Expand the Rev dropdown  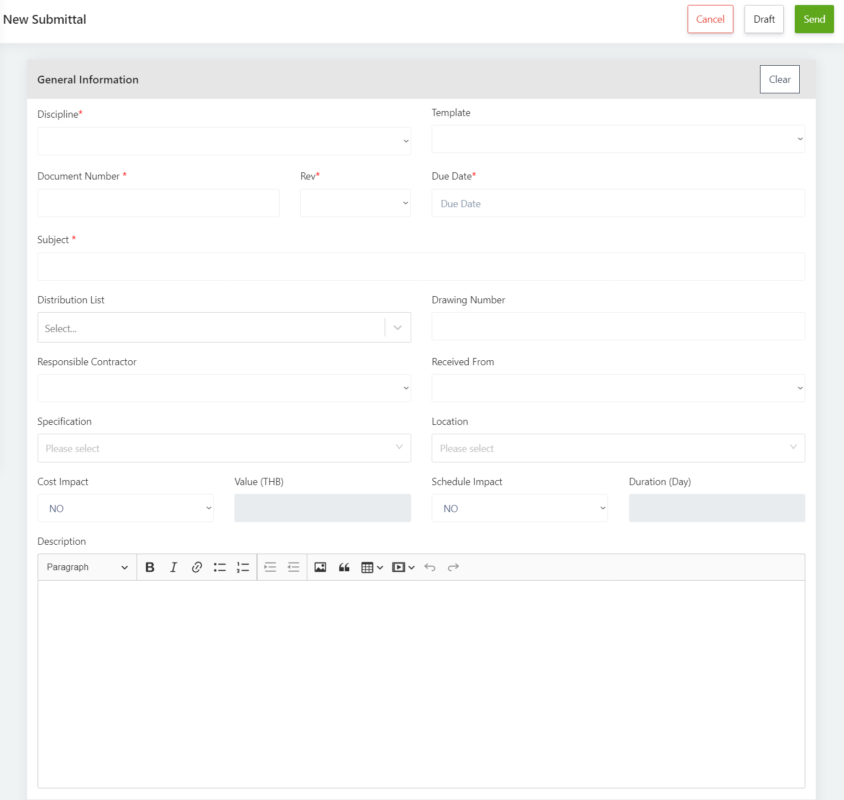tap(355, 203)
